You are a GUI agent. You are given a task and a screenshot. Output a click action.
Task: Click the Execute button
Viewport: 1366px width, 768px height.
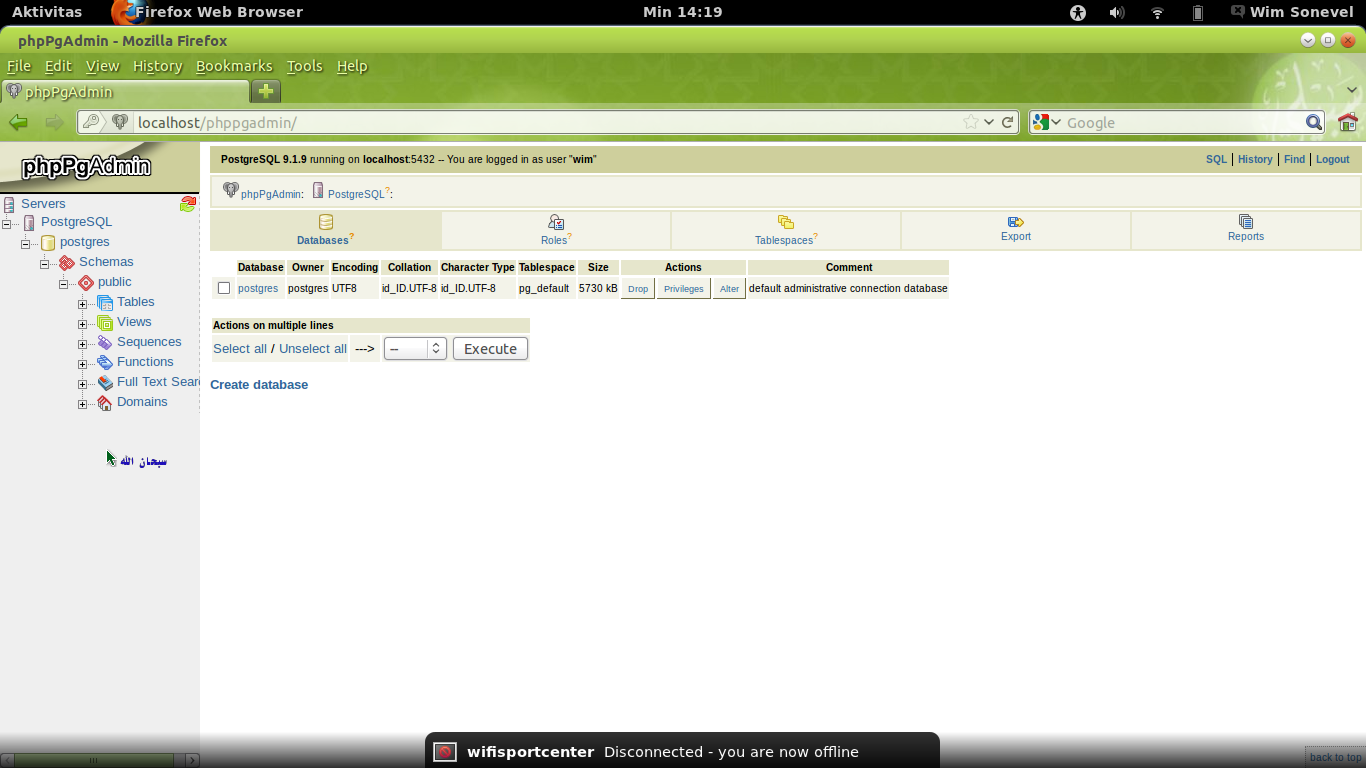pos(490,348)
